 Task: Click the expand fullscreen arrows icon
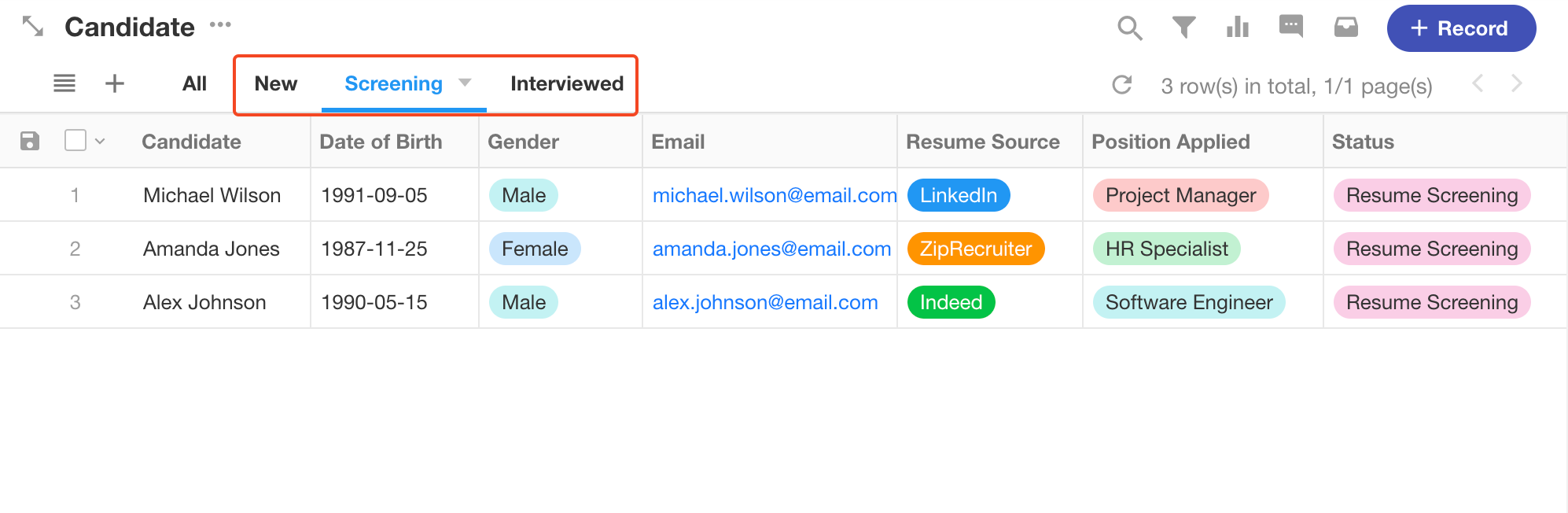coord(33,27)
